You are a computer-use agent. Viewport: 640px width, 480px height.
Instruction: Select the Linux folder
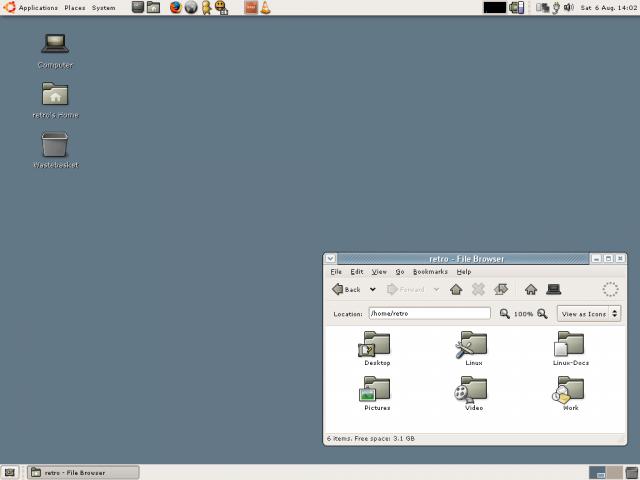point(473,348)
